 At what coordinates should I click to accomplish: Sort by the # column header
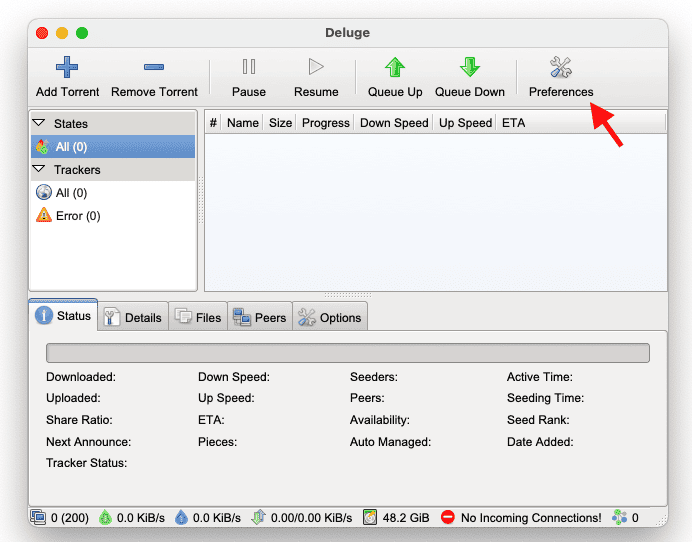213,123
